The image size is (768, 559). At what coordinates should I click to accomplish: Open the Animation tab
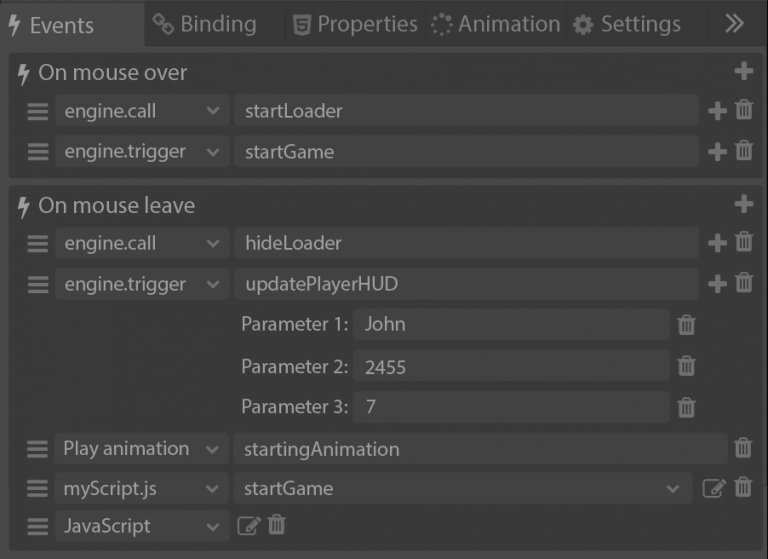(497, 24)
